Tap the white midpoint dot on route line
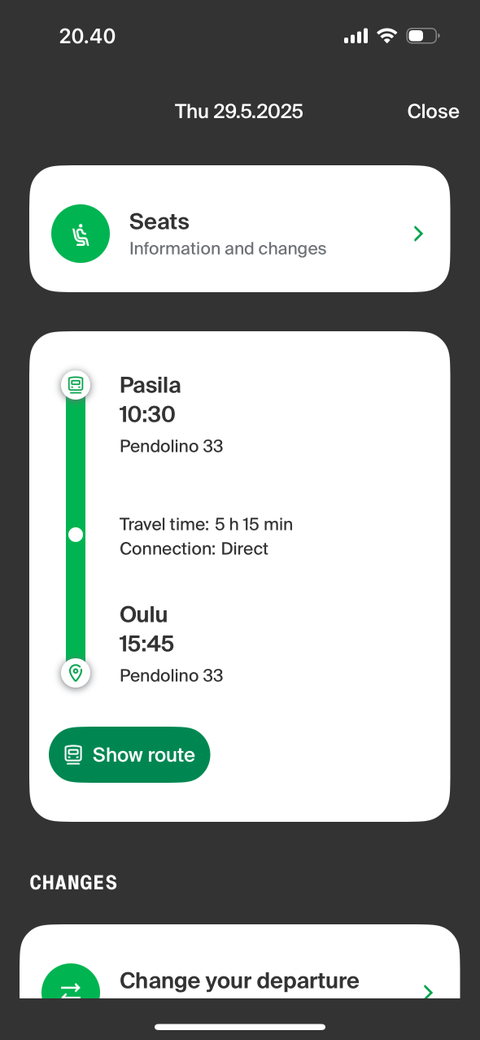Viewport: 480px width, 1040px height. pyautogui.click(x=76, y=535)
